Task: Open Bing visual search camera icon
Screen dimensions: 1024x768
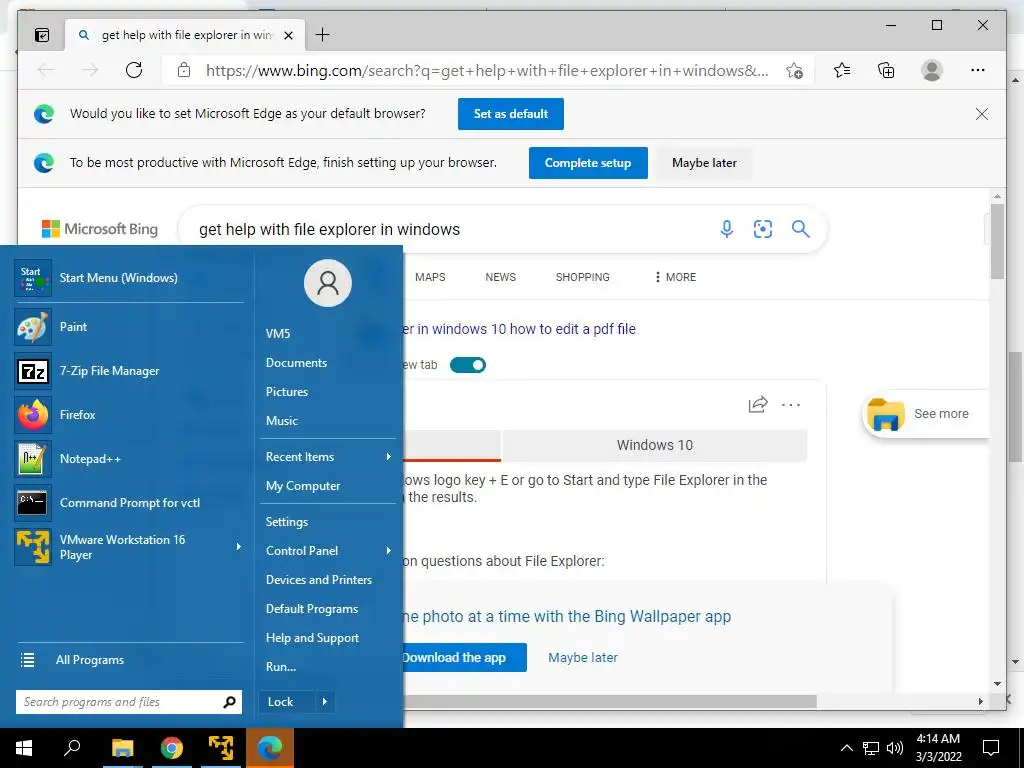Action: pyautogui.click(x=763, y=229)
